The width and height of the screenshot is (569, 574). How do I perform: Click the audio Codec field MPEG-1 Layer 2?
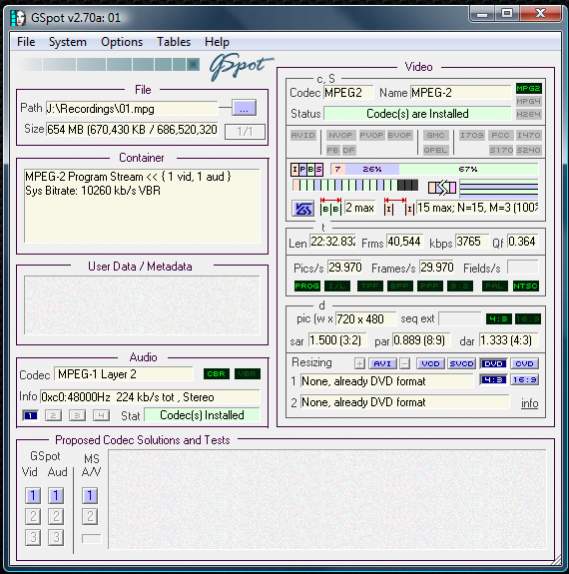[x=123, y=374]
